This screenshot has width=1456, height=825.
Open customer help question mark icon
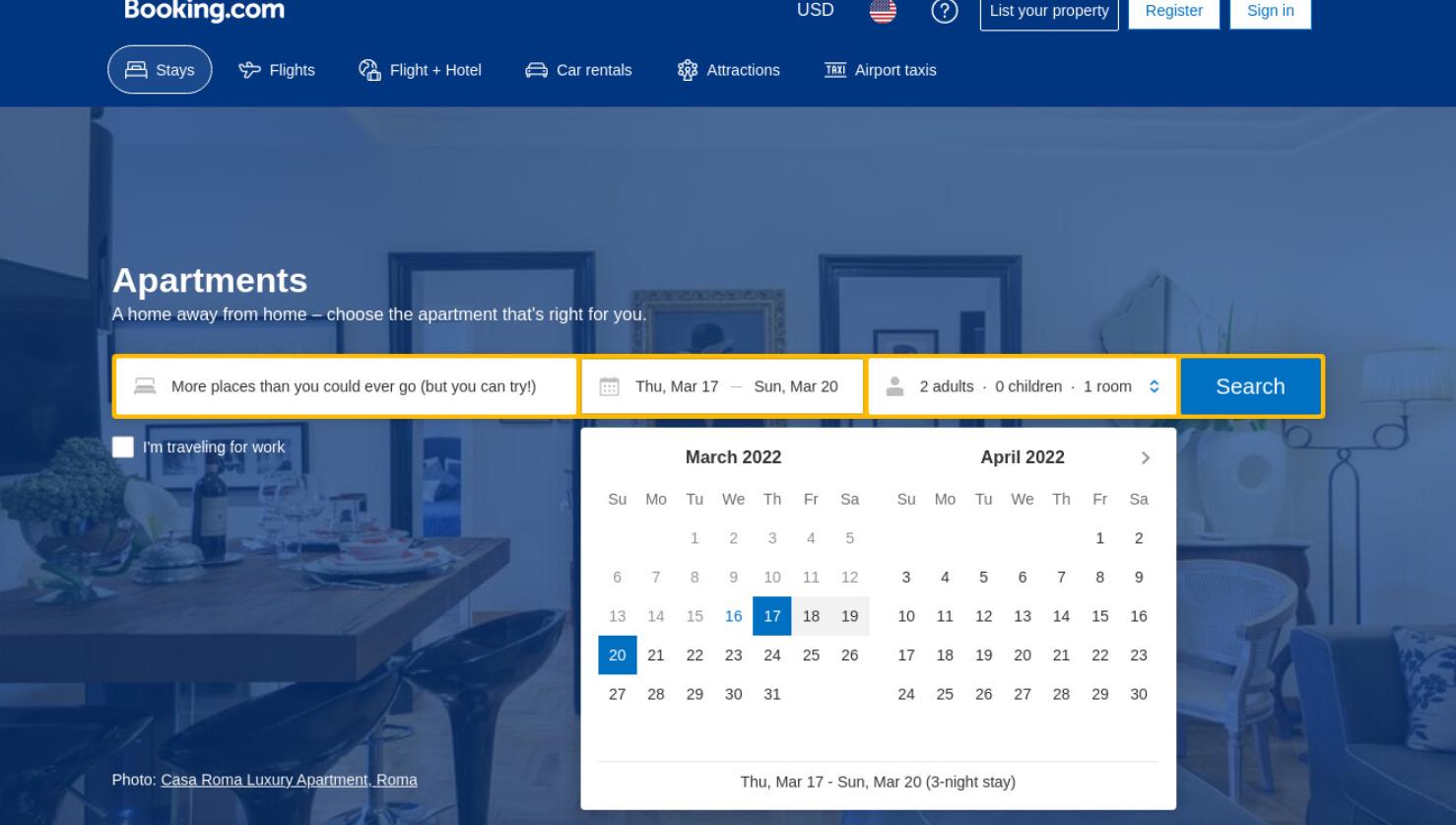click(x=944, y=11)
